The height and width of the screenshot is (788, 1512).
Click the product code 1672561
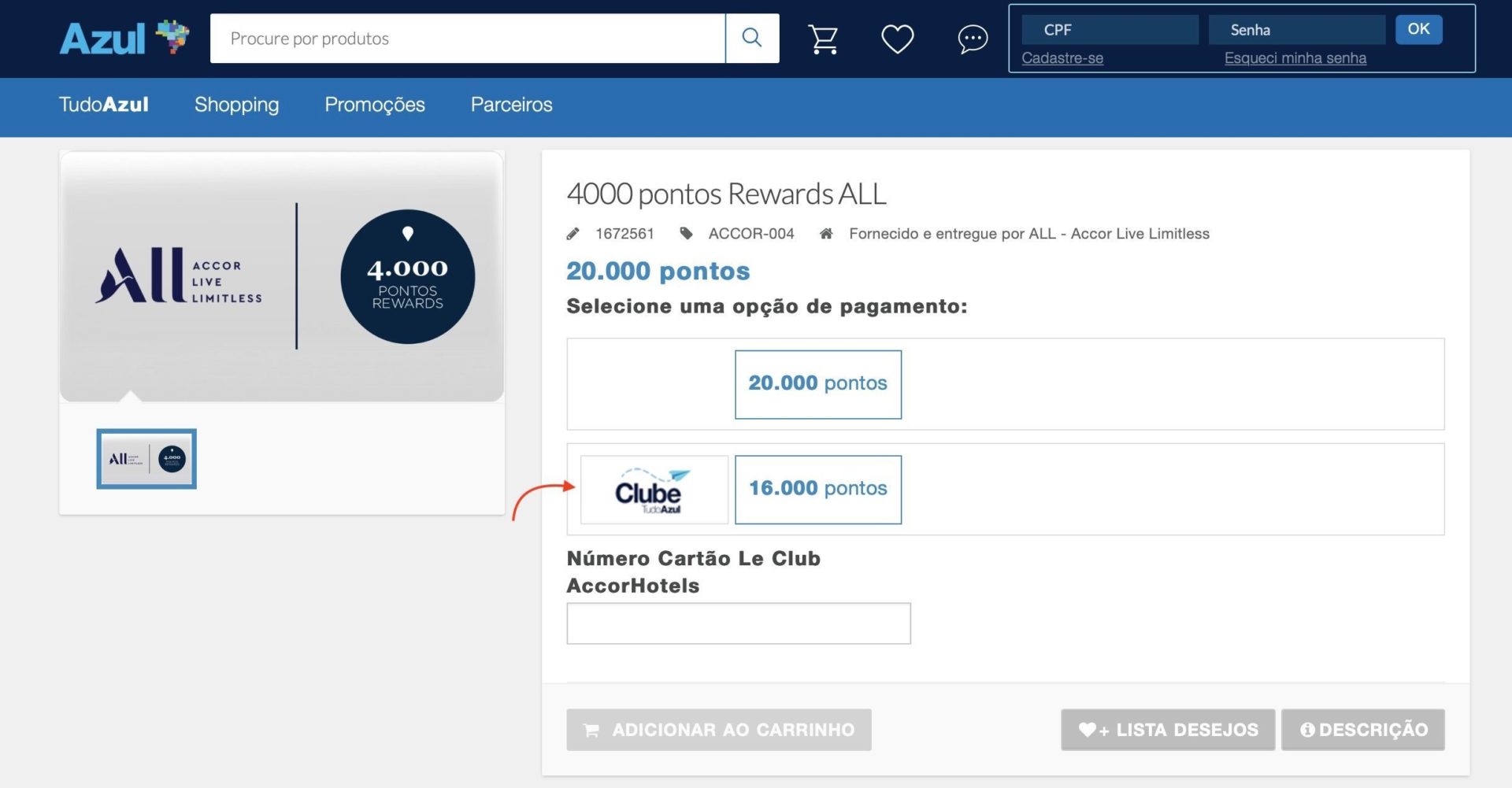[624, 234]
